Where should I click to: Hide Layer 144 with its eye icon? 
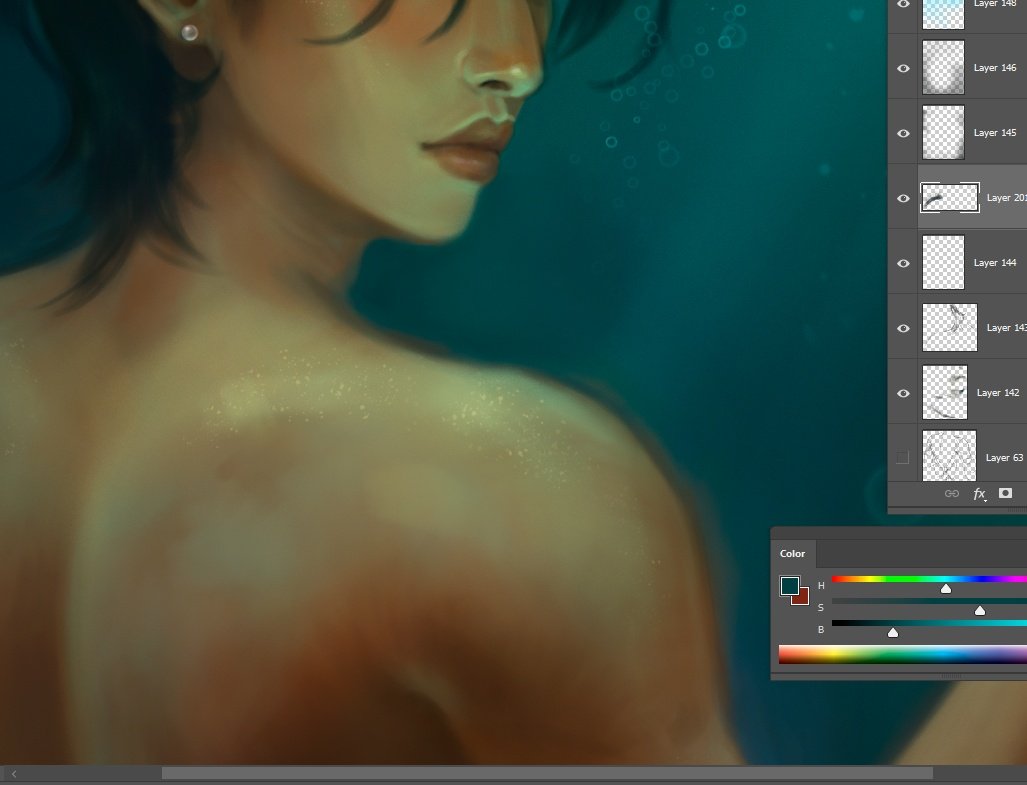pos(903,263)
